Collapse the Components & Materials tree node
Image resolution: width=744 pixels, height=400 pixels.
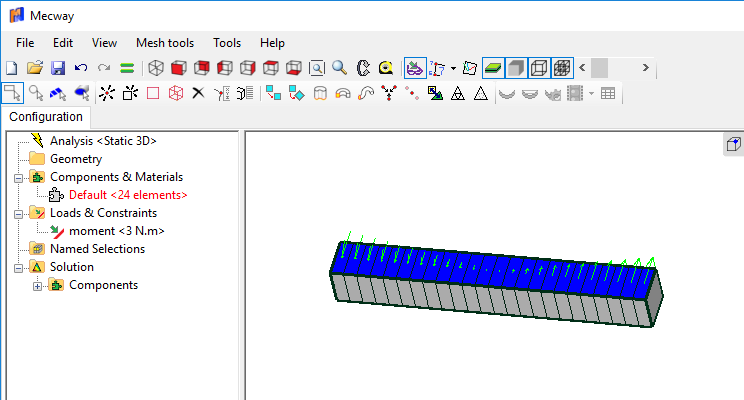coord(19,178)
